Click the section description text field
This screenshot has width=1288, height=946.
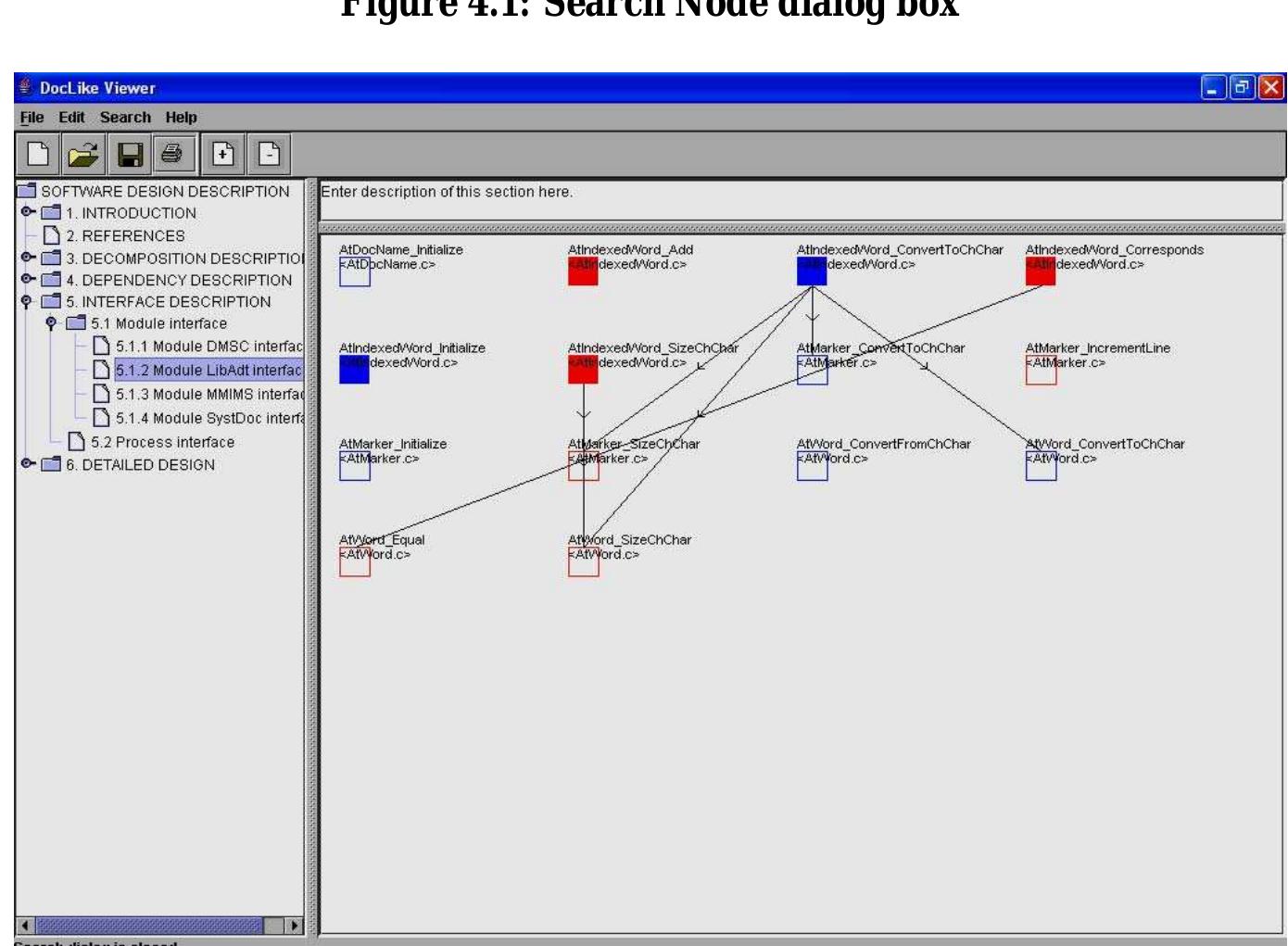(797, 199)
